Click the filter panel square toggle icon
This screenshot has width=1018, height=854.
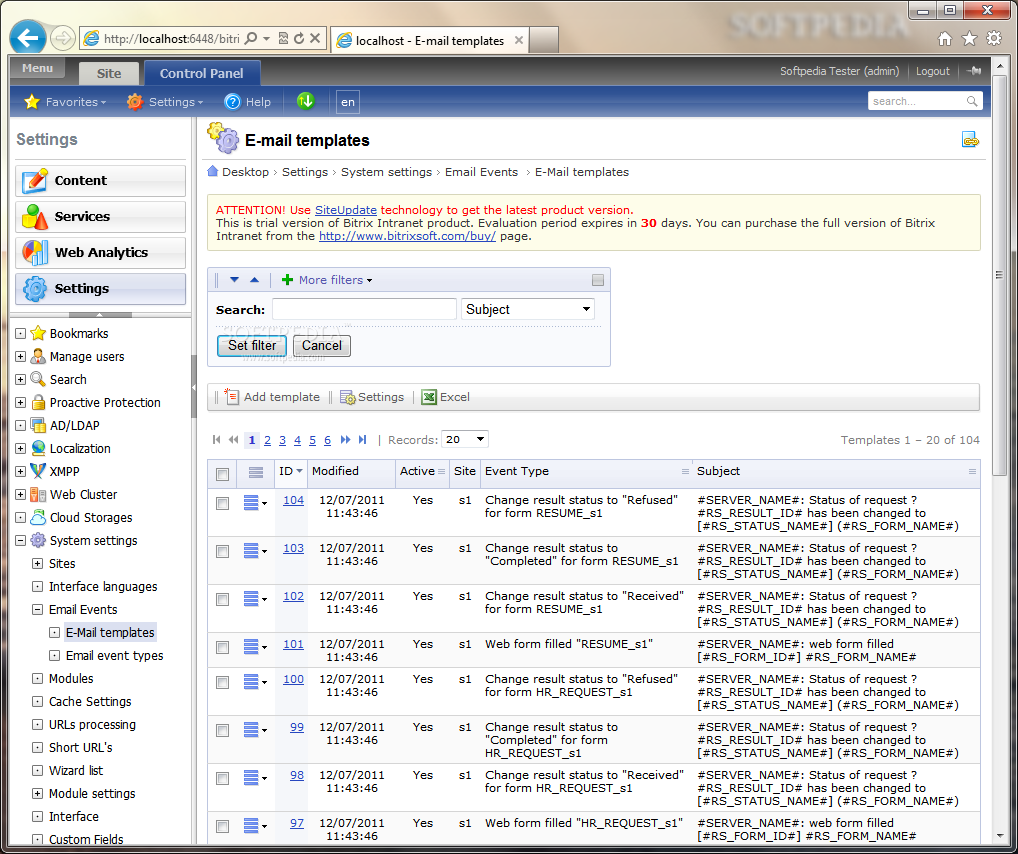click(598, 280)
